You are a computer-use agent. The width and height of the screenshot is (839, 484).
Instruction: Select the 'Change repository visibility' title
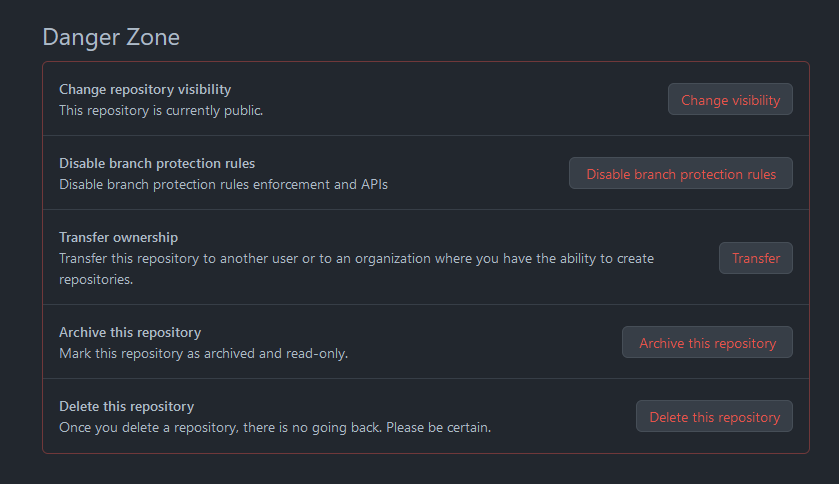(x=145, y=89)
